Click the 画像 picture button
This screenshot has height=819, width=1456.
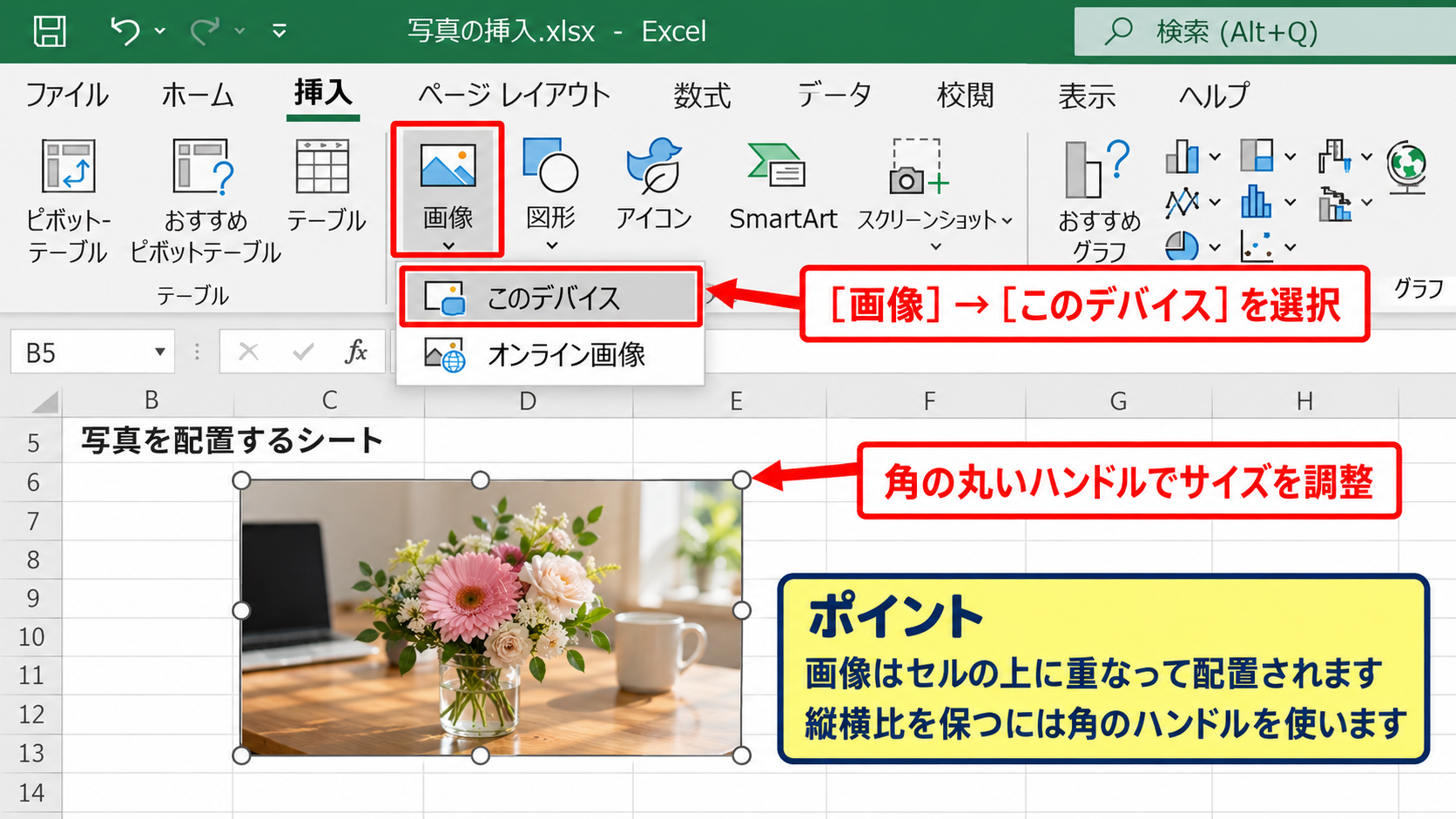(448, 189)
